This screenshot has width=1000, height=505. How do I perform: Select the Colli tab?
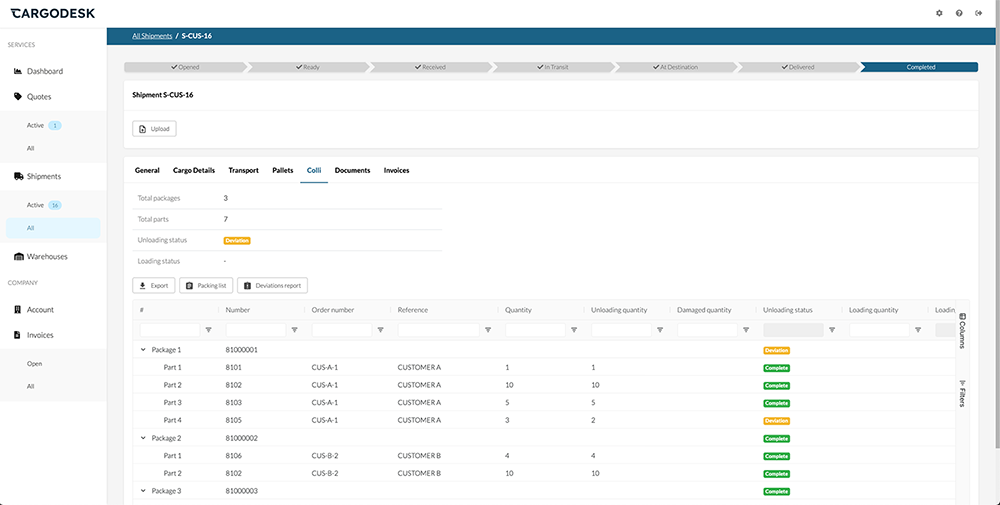click(x=314, y=170)
